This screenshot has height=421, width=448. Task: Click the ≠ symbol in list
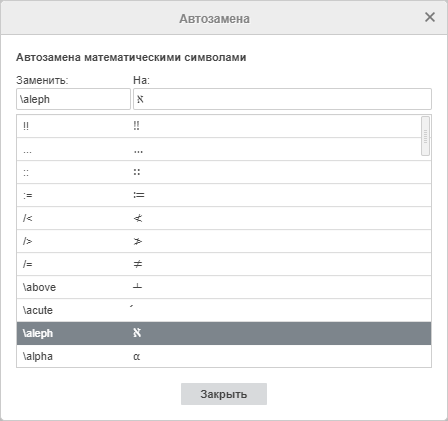tap(138, 264)
